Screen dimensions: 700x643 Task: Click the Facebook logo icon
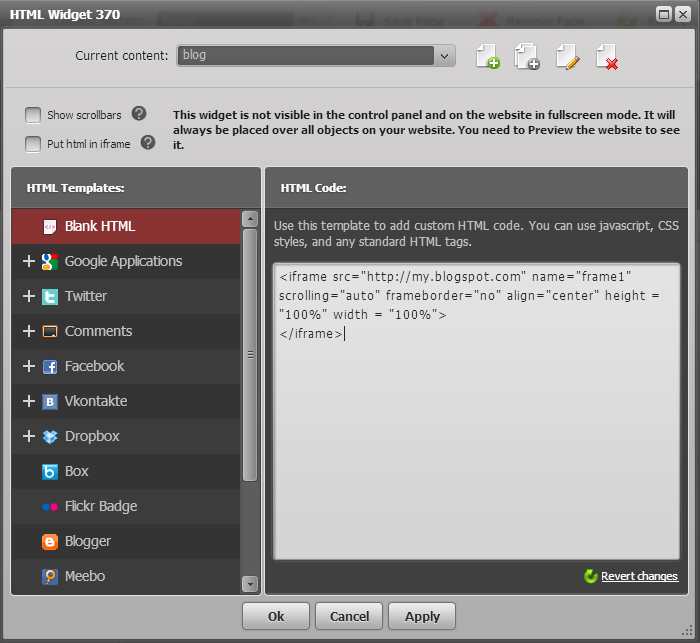click(x=50, y=367)
